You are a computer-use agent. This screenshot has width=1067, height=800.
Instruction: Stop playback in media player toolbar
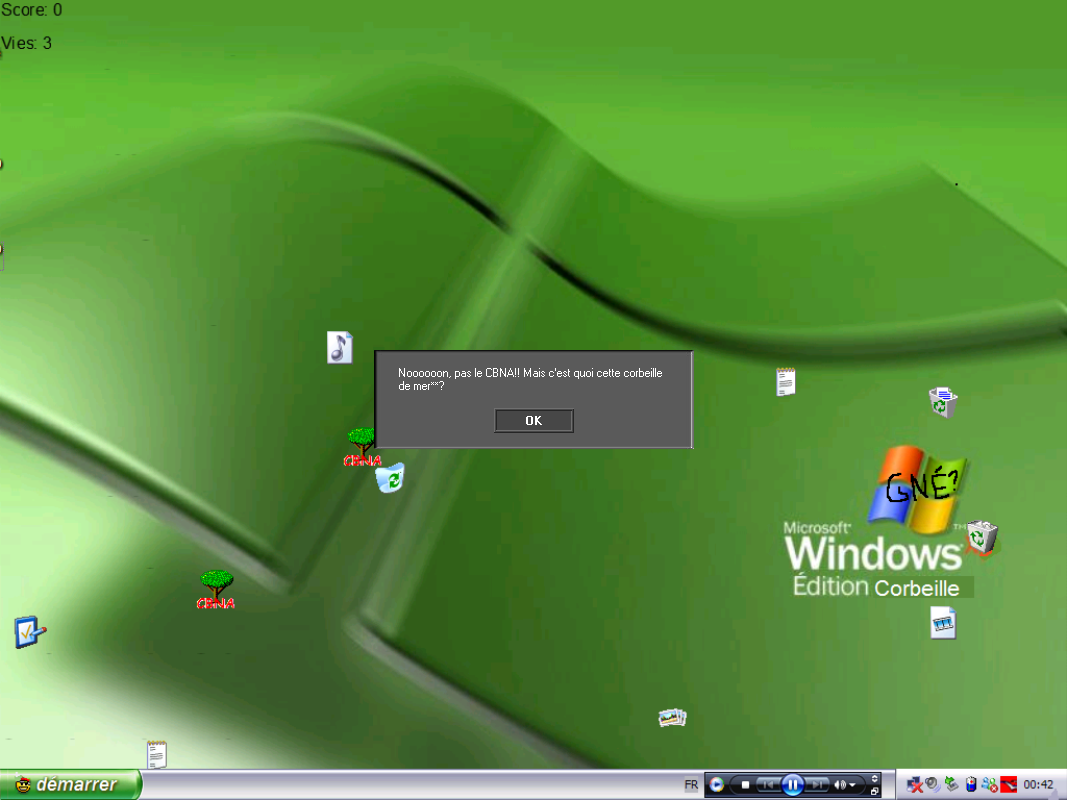coord(745,785)
